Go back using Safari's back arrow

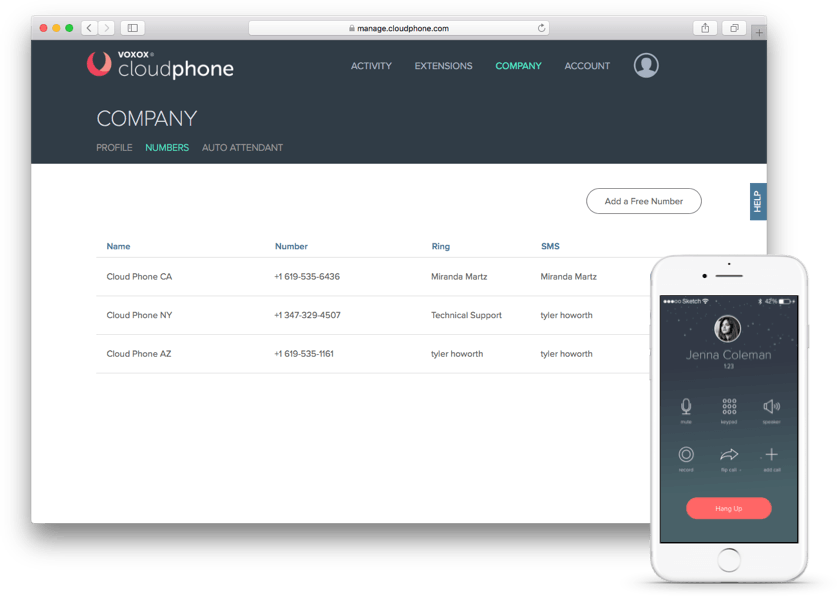tap(88, 28)
